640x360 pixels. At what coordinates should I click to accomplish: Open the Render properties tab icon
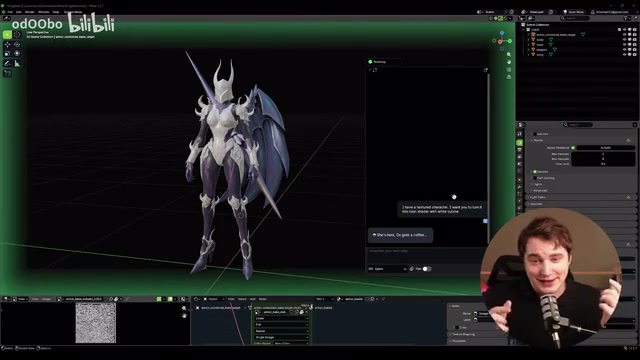click(520, 142)
